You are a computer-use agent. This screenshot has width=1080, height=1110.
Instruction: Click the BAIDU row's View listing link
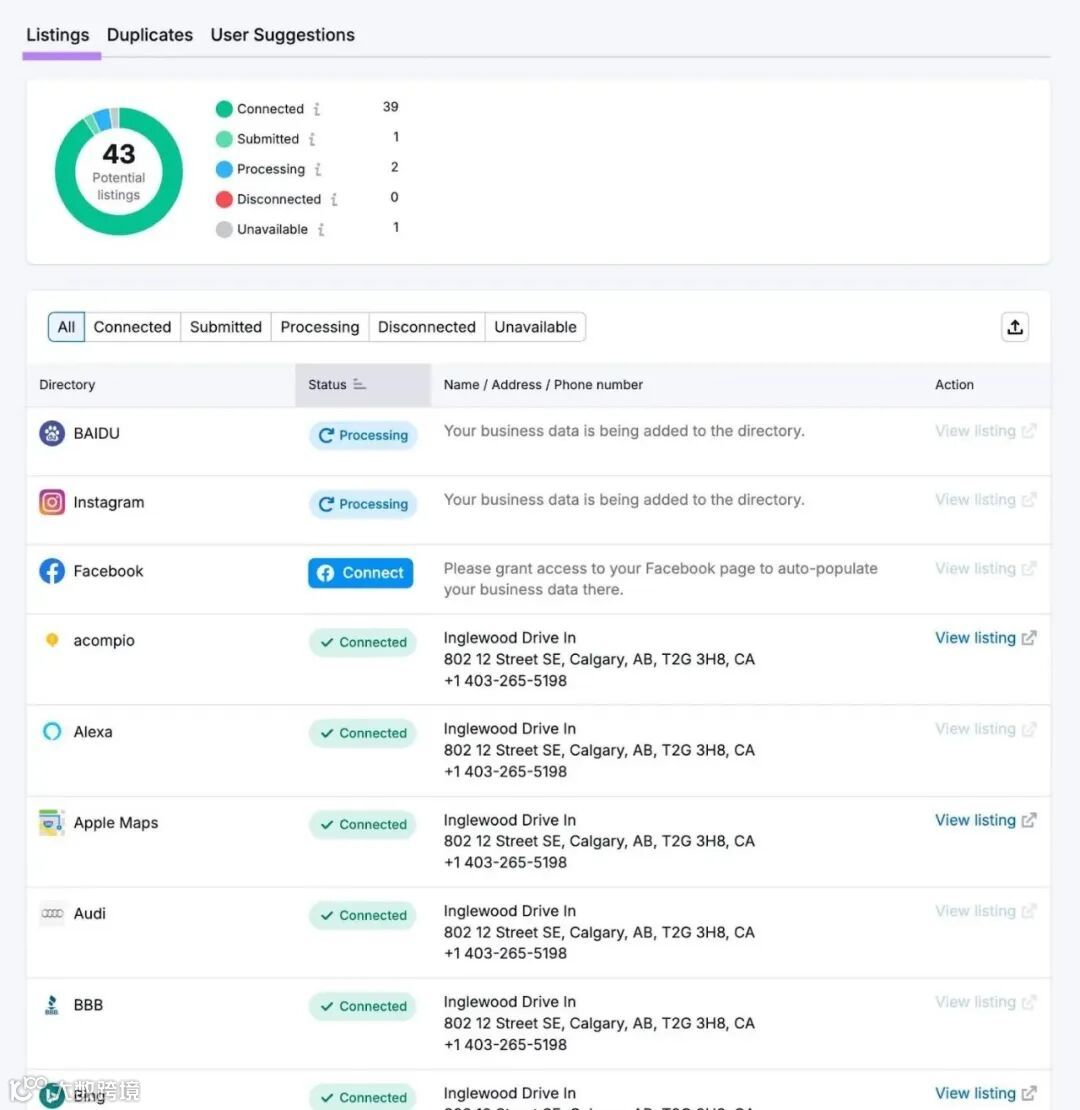tap(985, 431)
